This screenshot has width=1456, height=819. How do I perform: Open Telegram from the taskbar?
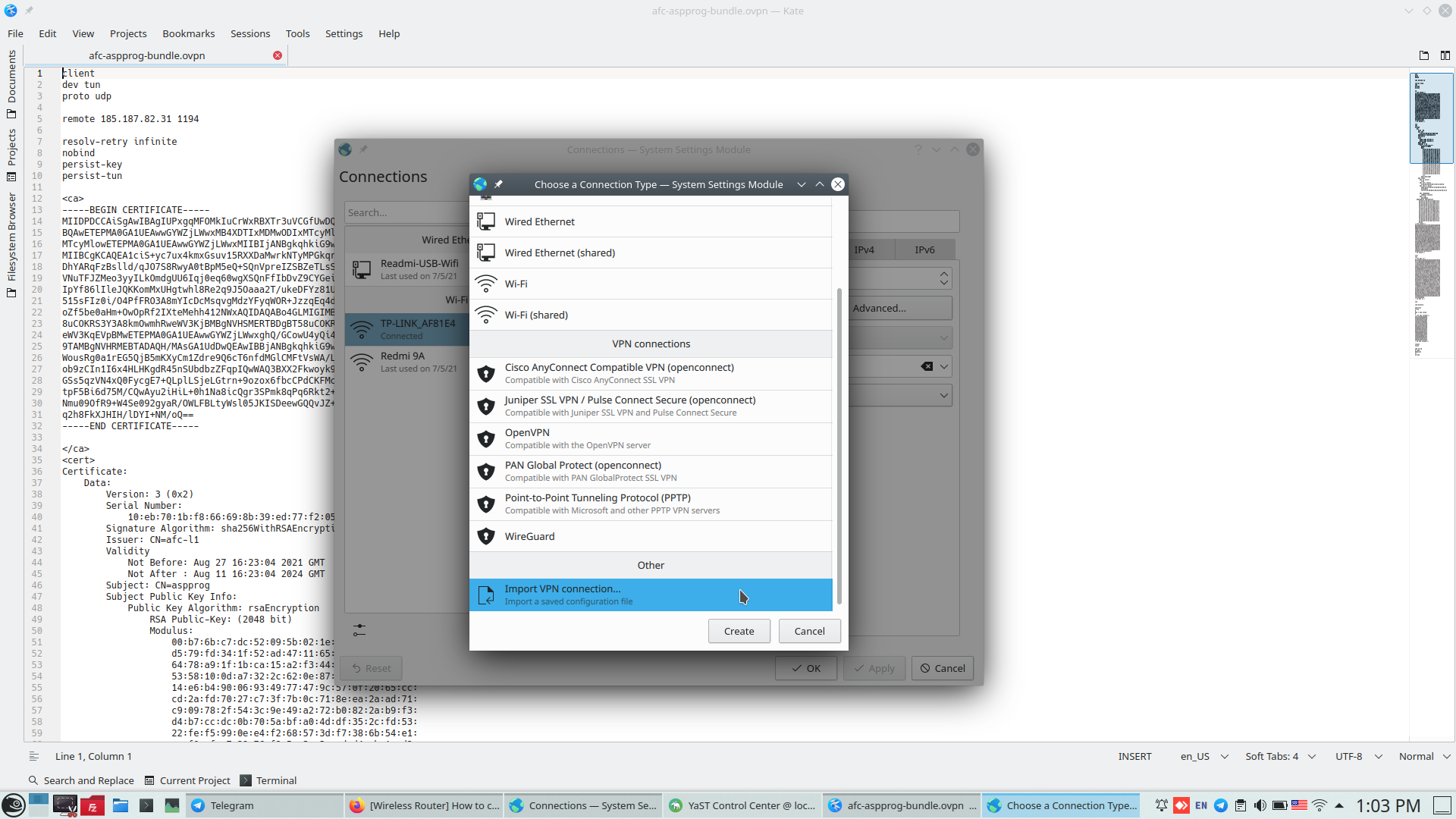pos(231,805)
